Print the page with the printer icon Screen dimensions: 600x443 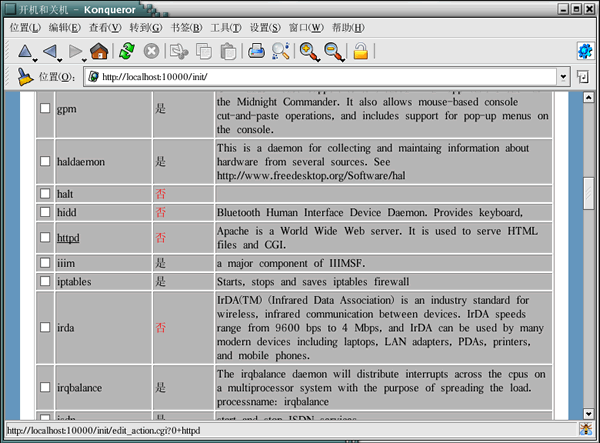click(256, 51)
